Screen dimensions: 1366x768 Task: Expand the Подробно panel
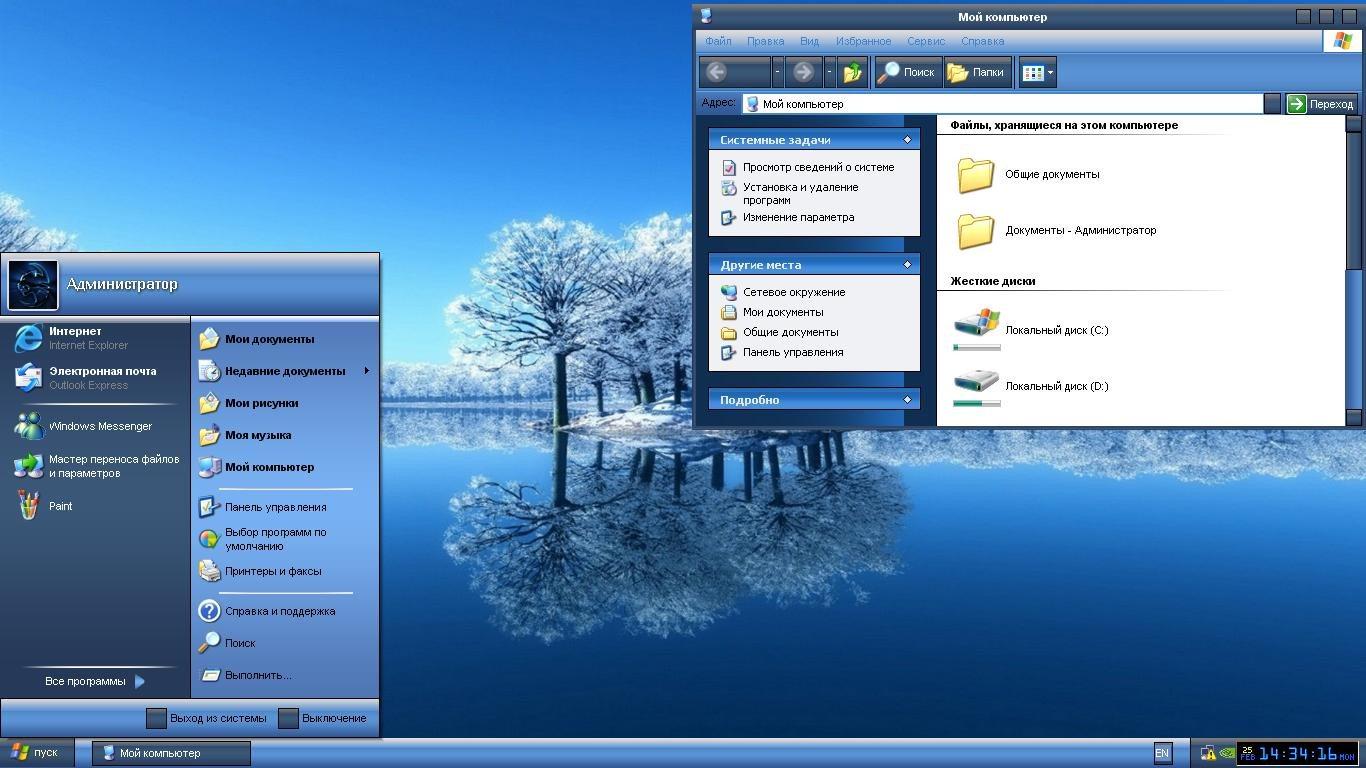tap(907, 400)
